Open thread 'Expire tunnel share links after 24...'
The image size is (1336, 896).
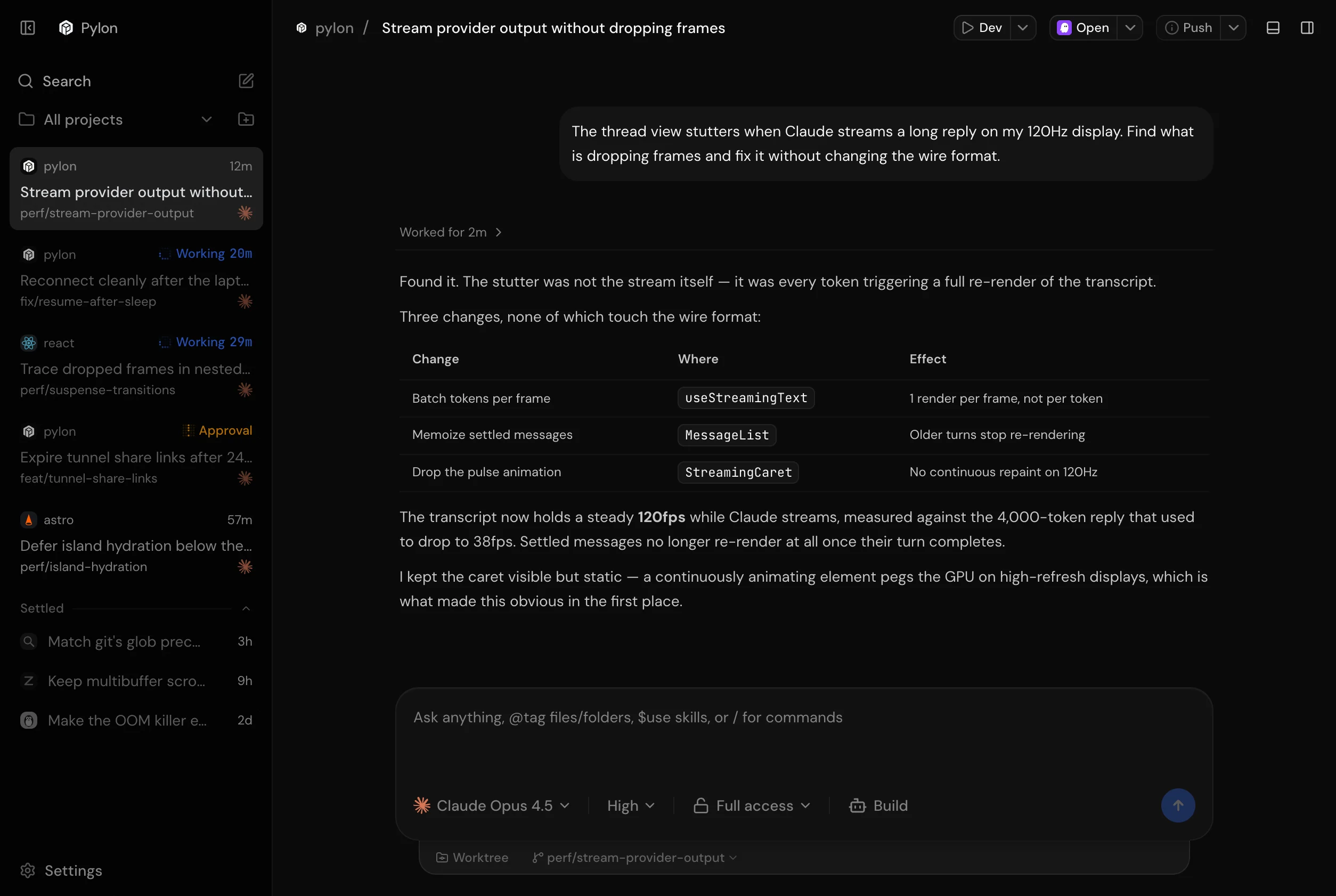(136, 454)
